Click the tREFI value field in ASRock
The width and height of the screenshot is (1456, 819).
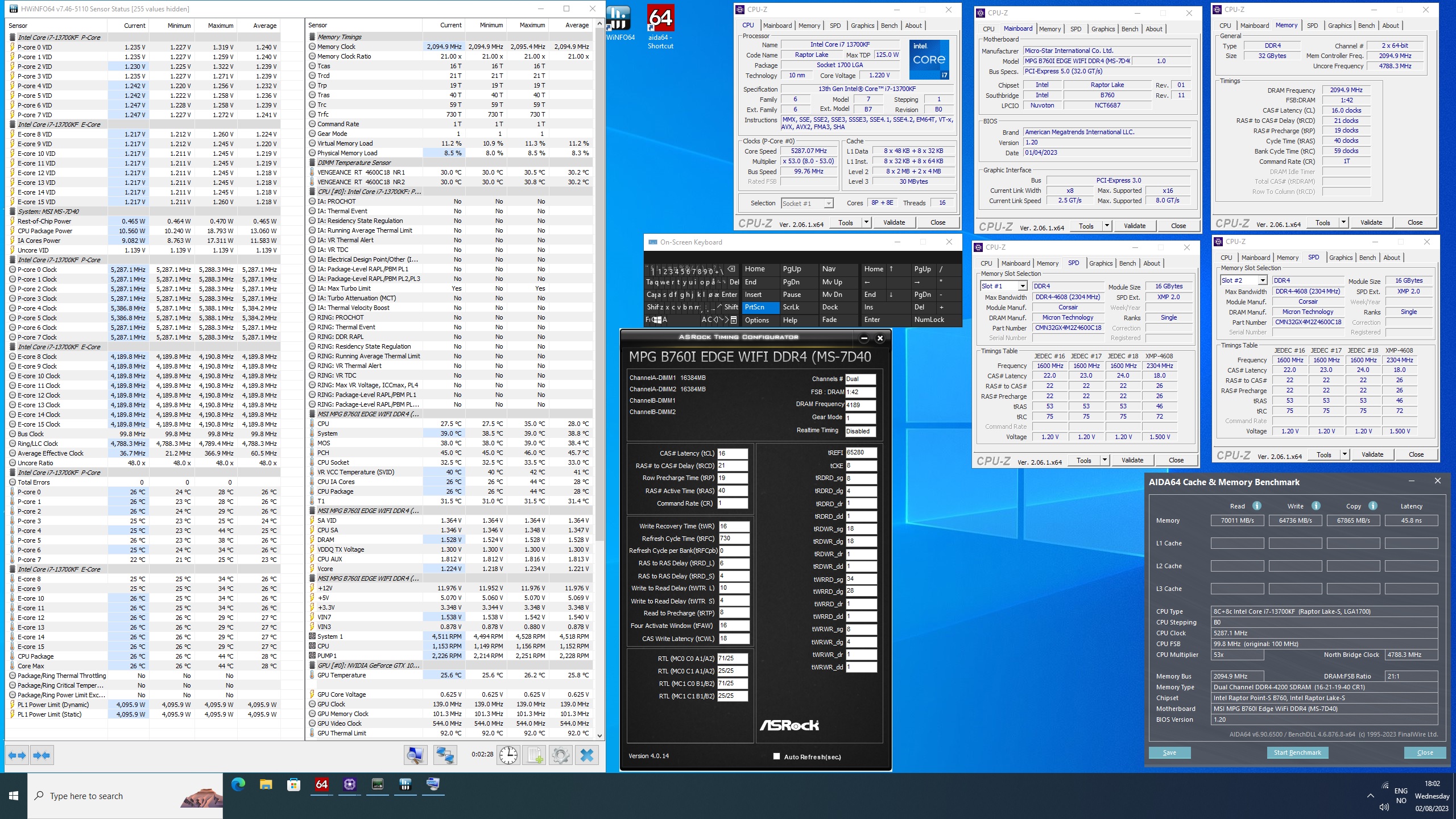861,453
